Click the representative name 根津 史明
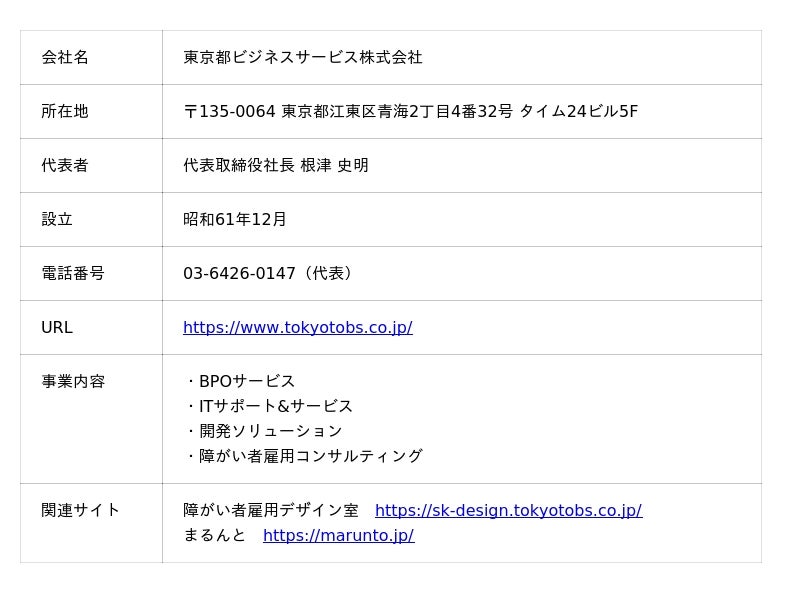Image resolution: width=800 pixels, height=593 pixels. (x=334, y=166)
